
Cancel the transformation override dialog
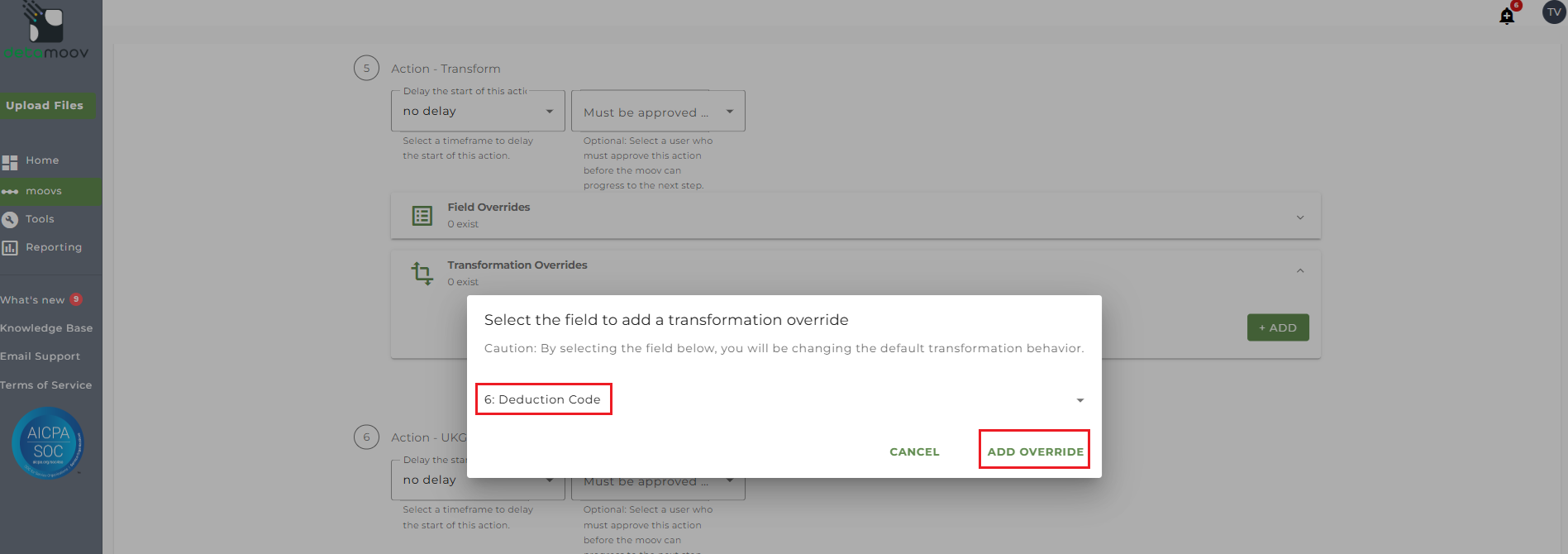pos(914,451)
